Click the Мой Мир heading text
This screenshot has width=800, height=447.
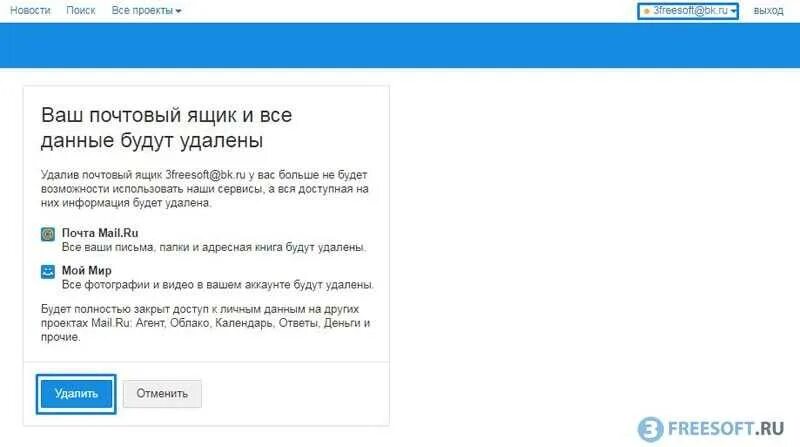87,270
